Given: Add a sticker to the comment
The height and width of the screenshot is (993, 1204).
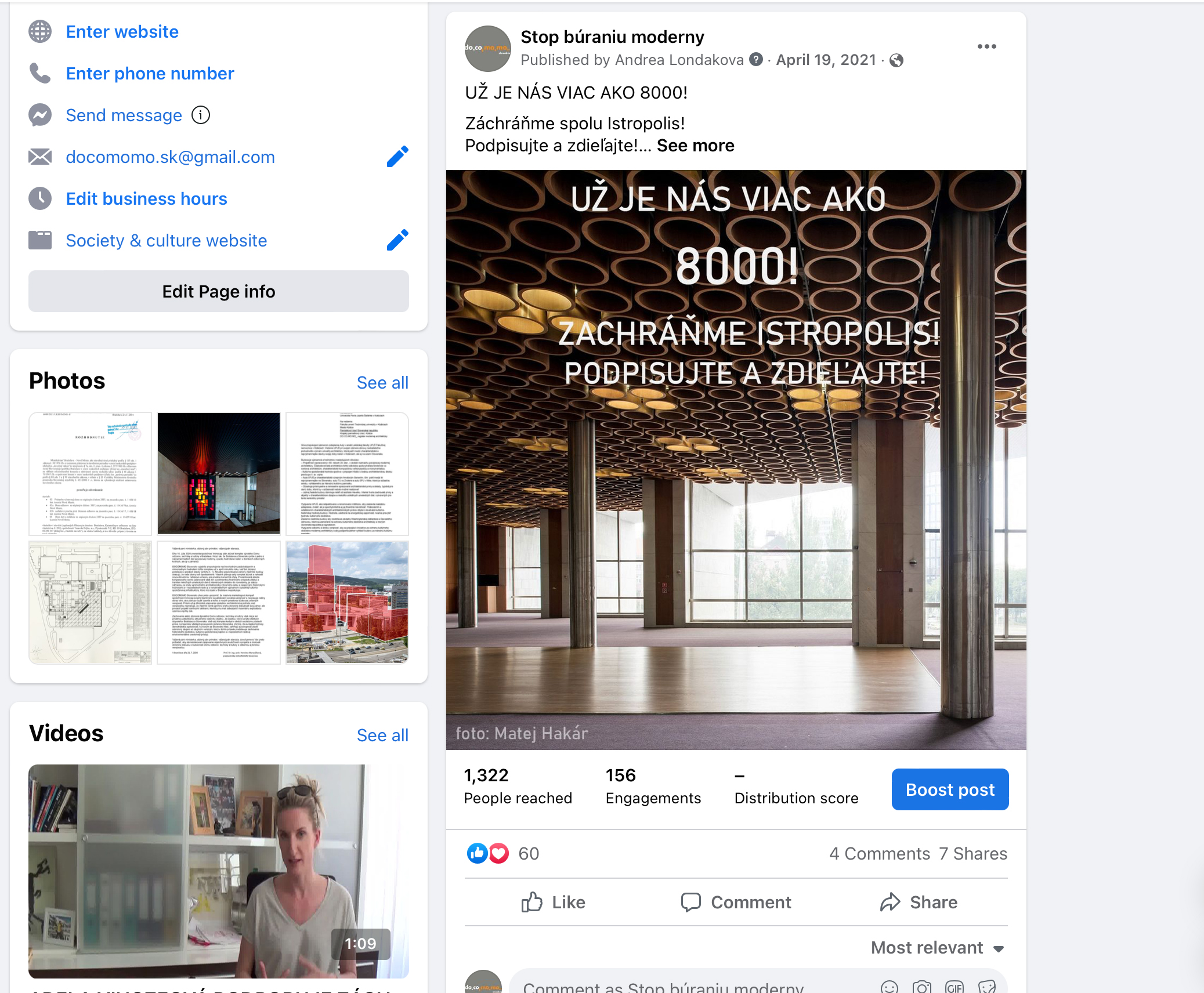Looking at the screenshot, I should [x=986, y=987].
